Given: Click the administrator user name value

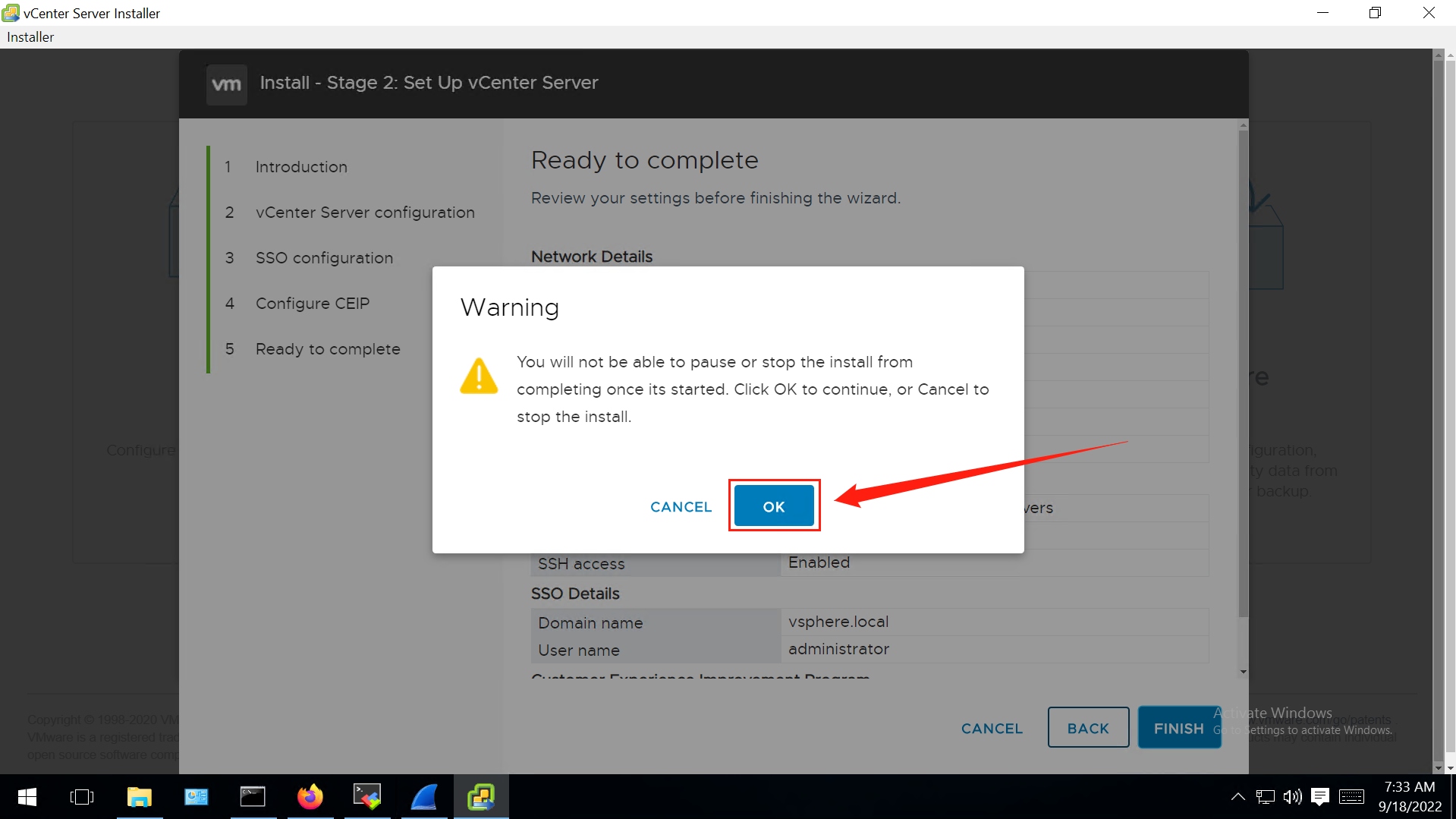Looking at the screenshot, I should click(x=838, y=649).
